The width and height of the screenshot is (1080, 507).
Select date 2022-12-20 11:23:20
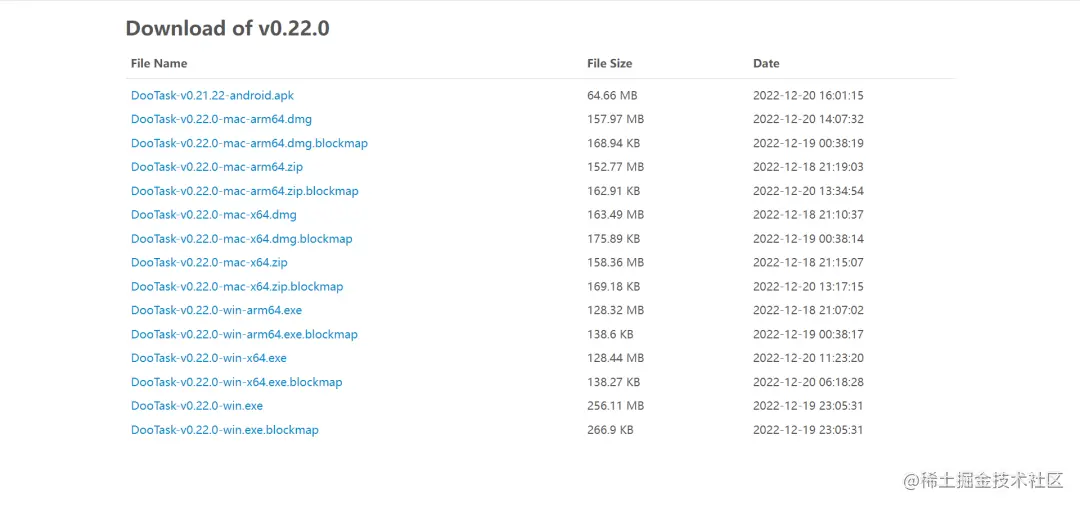pyautogui.click(x=808, y=358)
